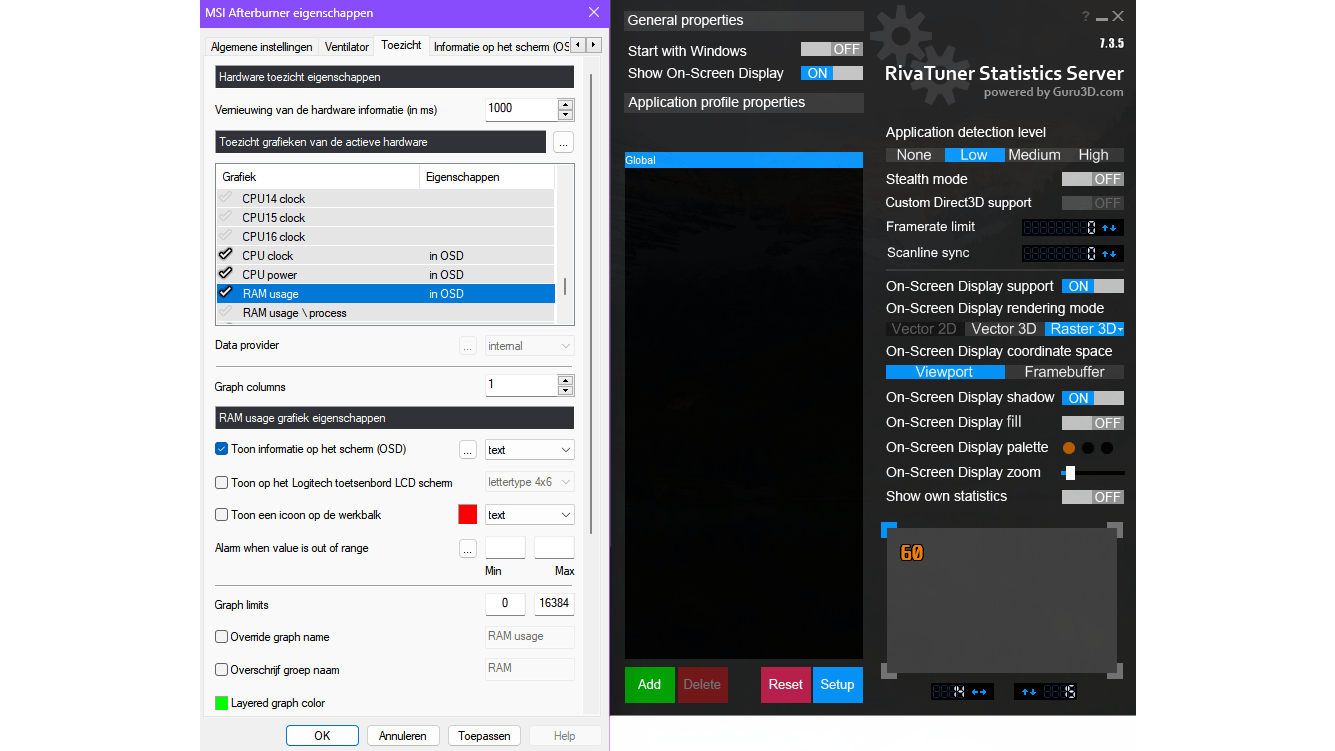
Task: Open the Informatie op het scherm tab
Action: [501, 47]
